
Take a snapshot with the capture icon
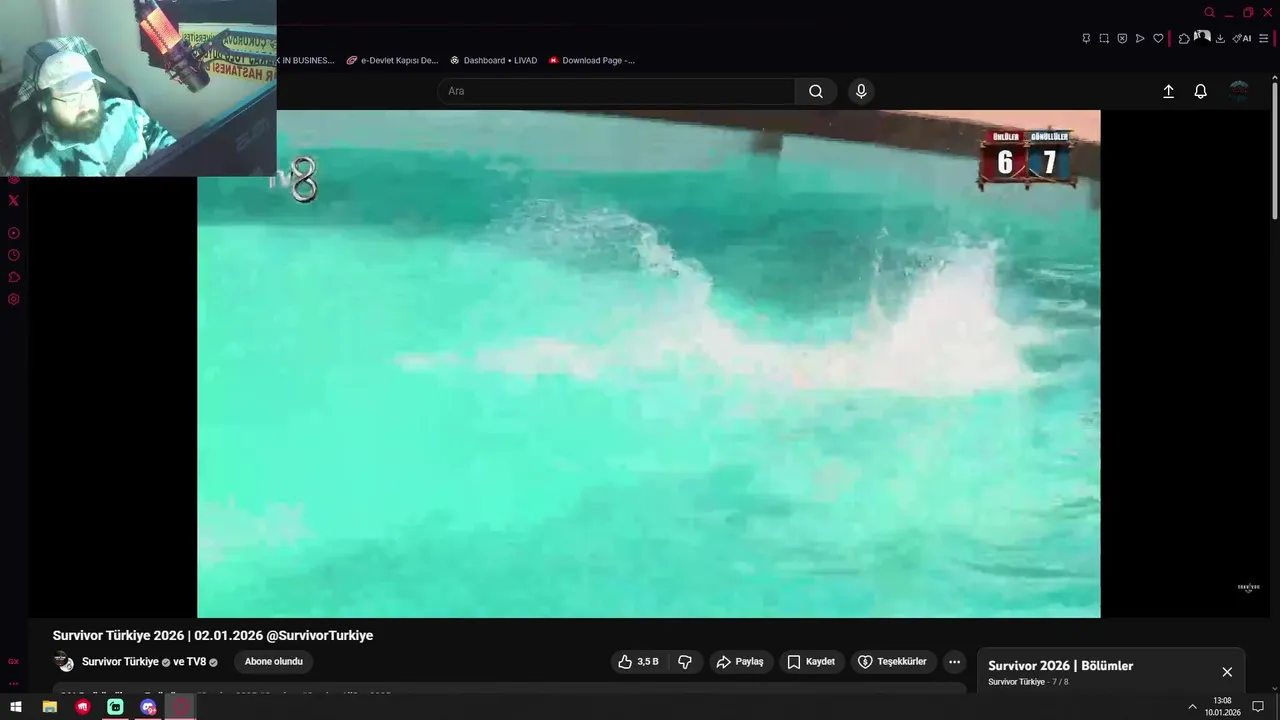pos(1104,38)
